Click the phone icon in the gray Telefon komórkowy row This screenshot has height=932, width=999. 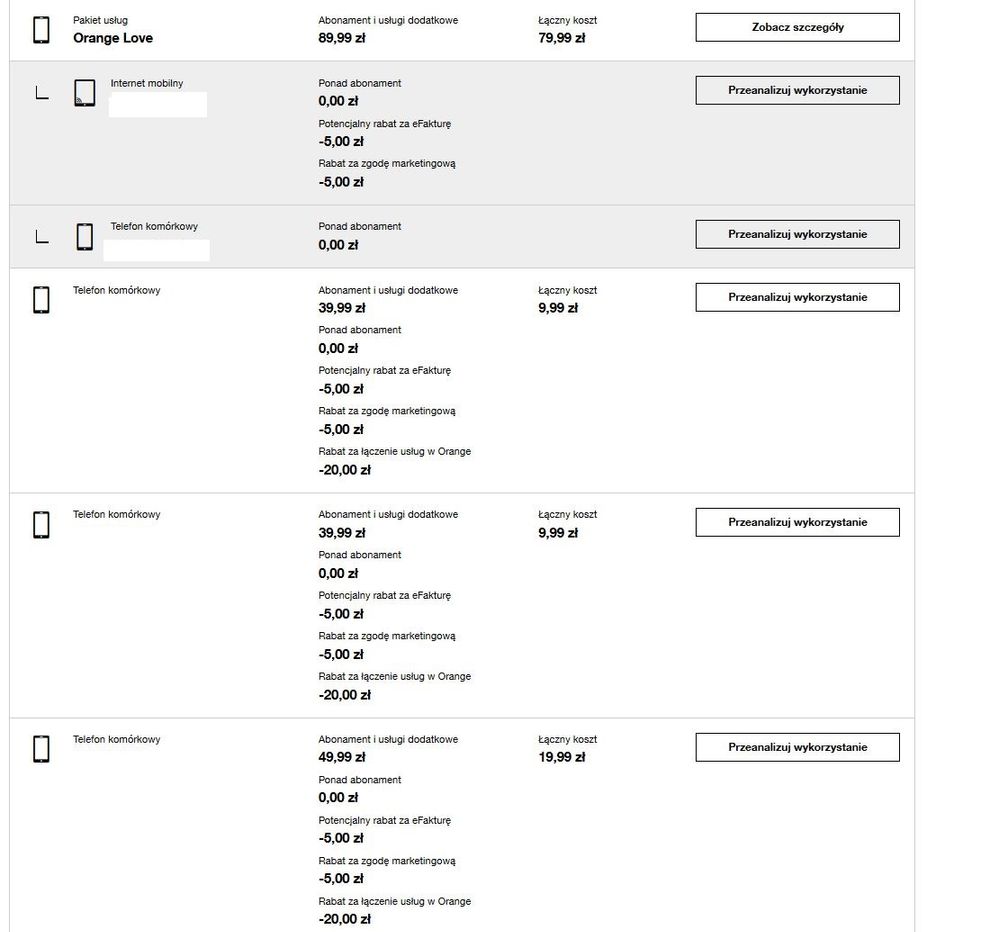(x=85, y=237)
